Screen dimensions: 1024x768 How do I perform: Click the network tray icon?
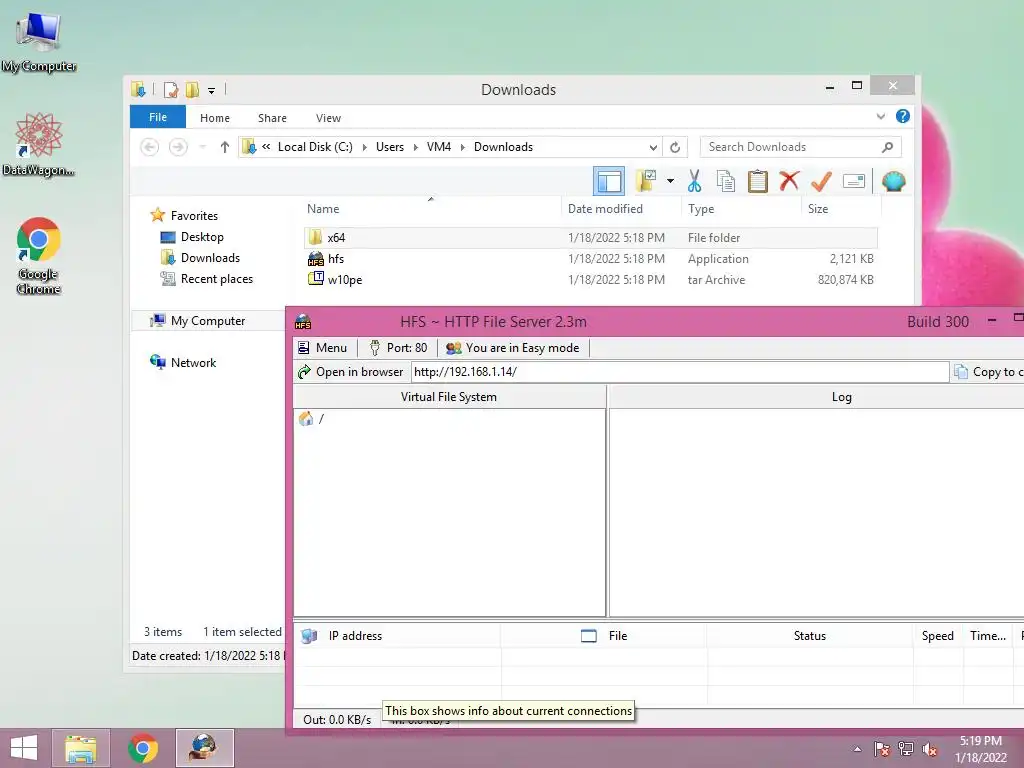pyautogui.click(x=906, y=748)
